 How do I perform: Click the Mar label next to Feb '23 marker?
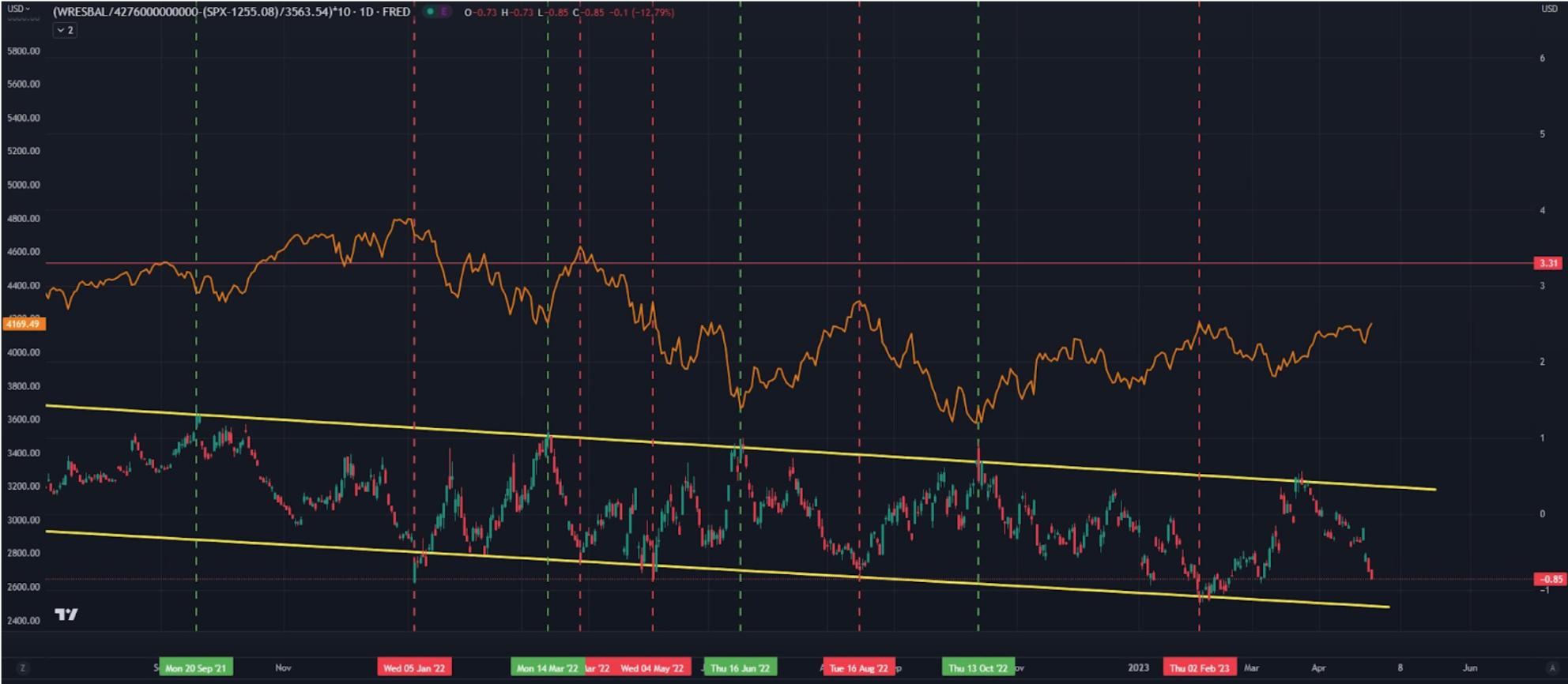(x=1252, y=668)
